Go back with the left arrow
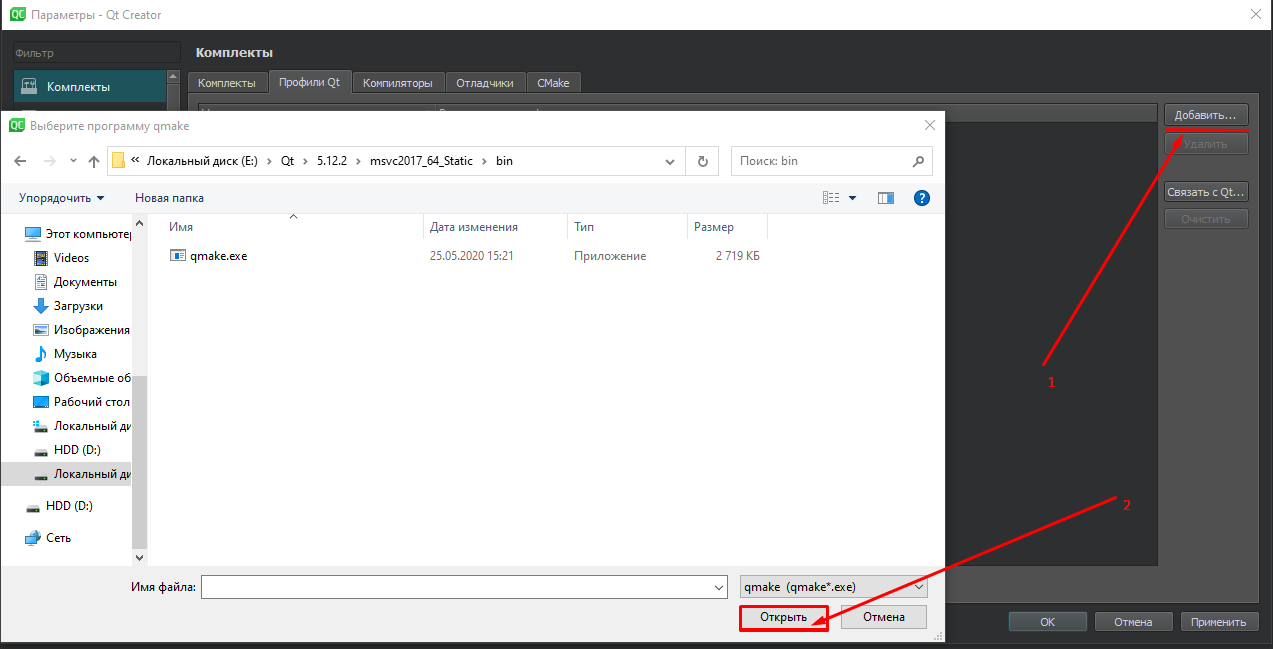Image resolution: width=1273 pixels, height=649 pixels. pyautogui.click(x=21, y=161)
